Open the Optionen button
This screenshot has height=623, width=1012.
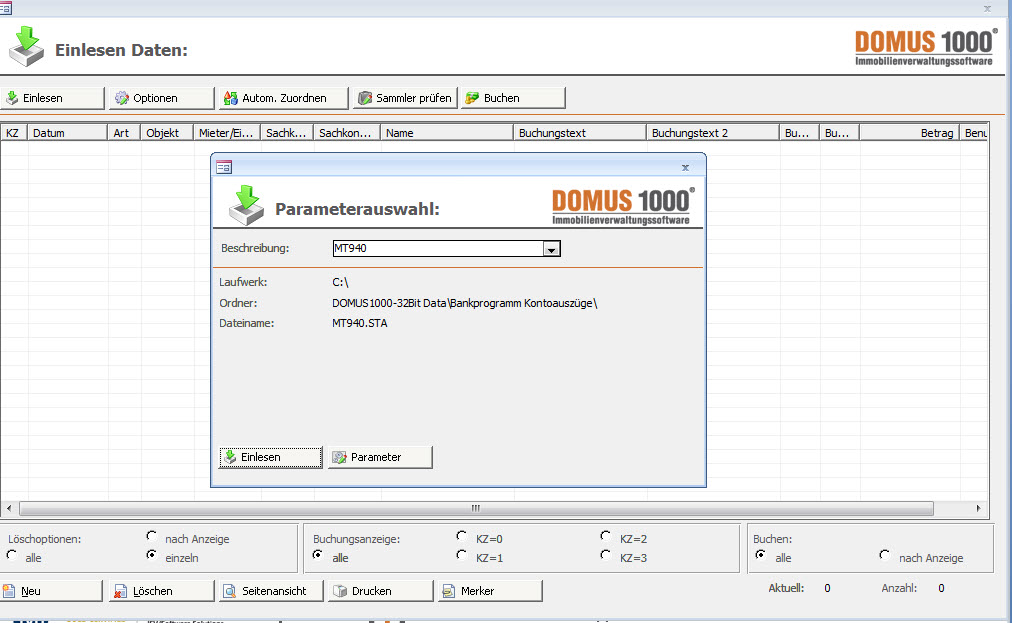pos(161,98)
